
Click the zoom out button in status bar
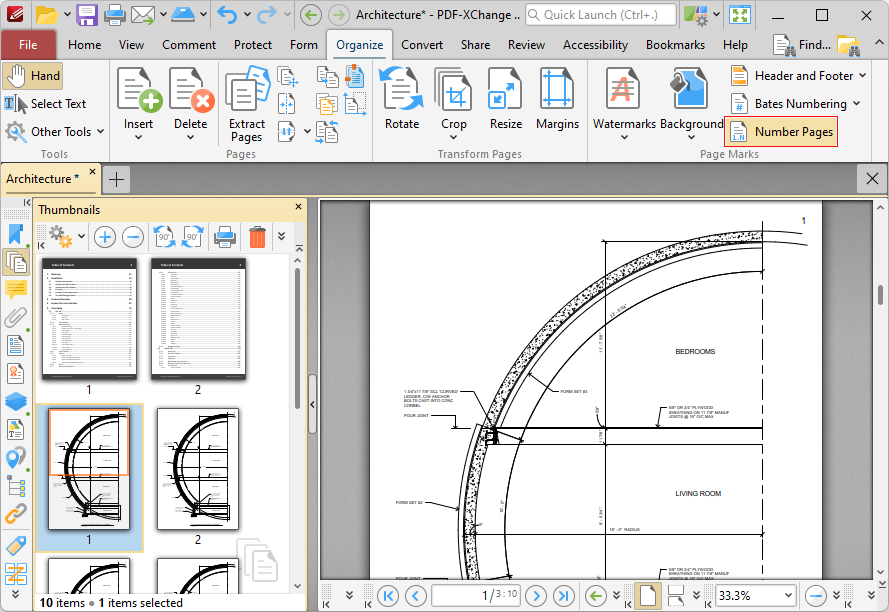click(816, 596)
